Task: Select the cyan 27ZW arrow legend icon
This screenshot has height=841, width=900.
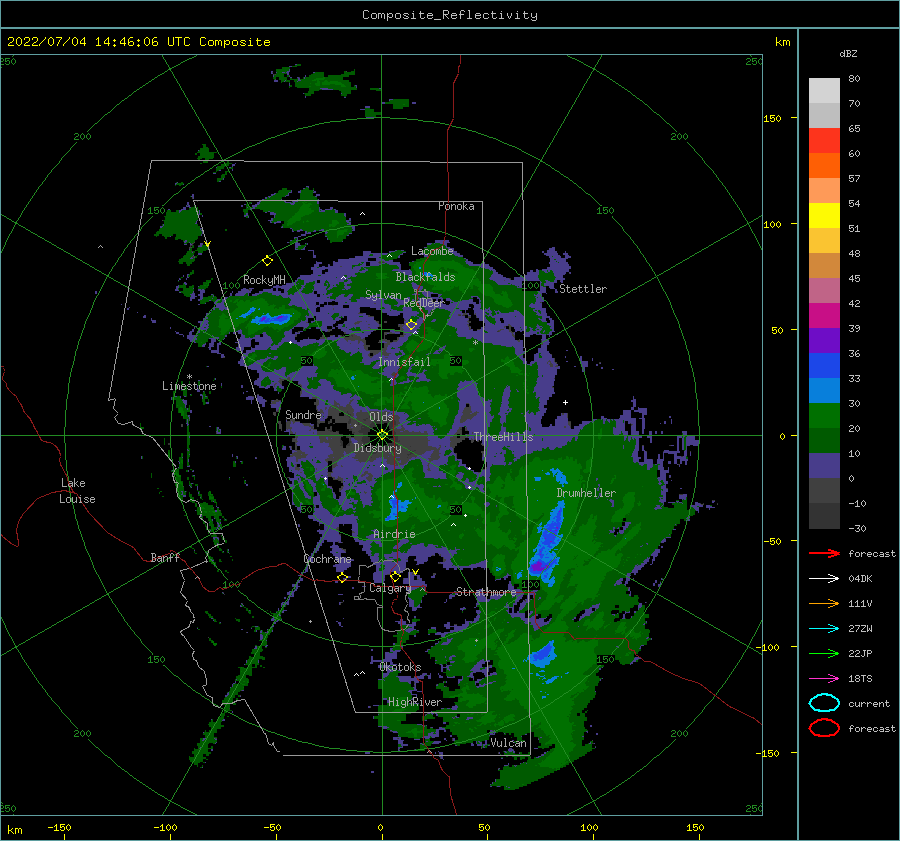Action: 824,629
